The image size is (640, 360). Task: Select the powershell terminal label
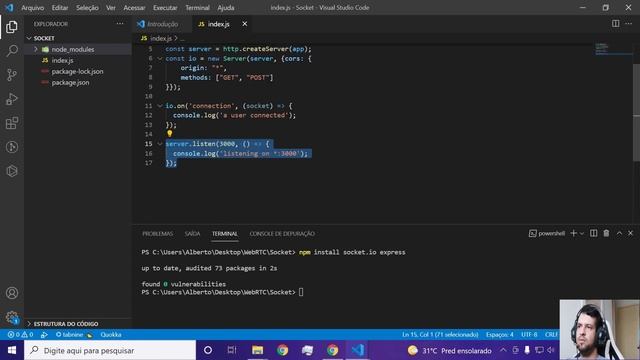(x=547, y=233)
